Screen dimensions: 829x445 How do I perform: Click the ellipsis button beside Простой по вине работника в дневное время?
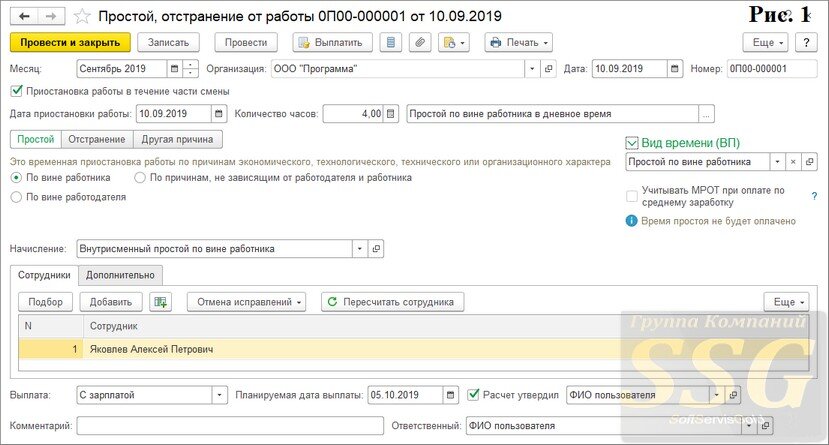pos(706,114)
